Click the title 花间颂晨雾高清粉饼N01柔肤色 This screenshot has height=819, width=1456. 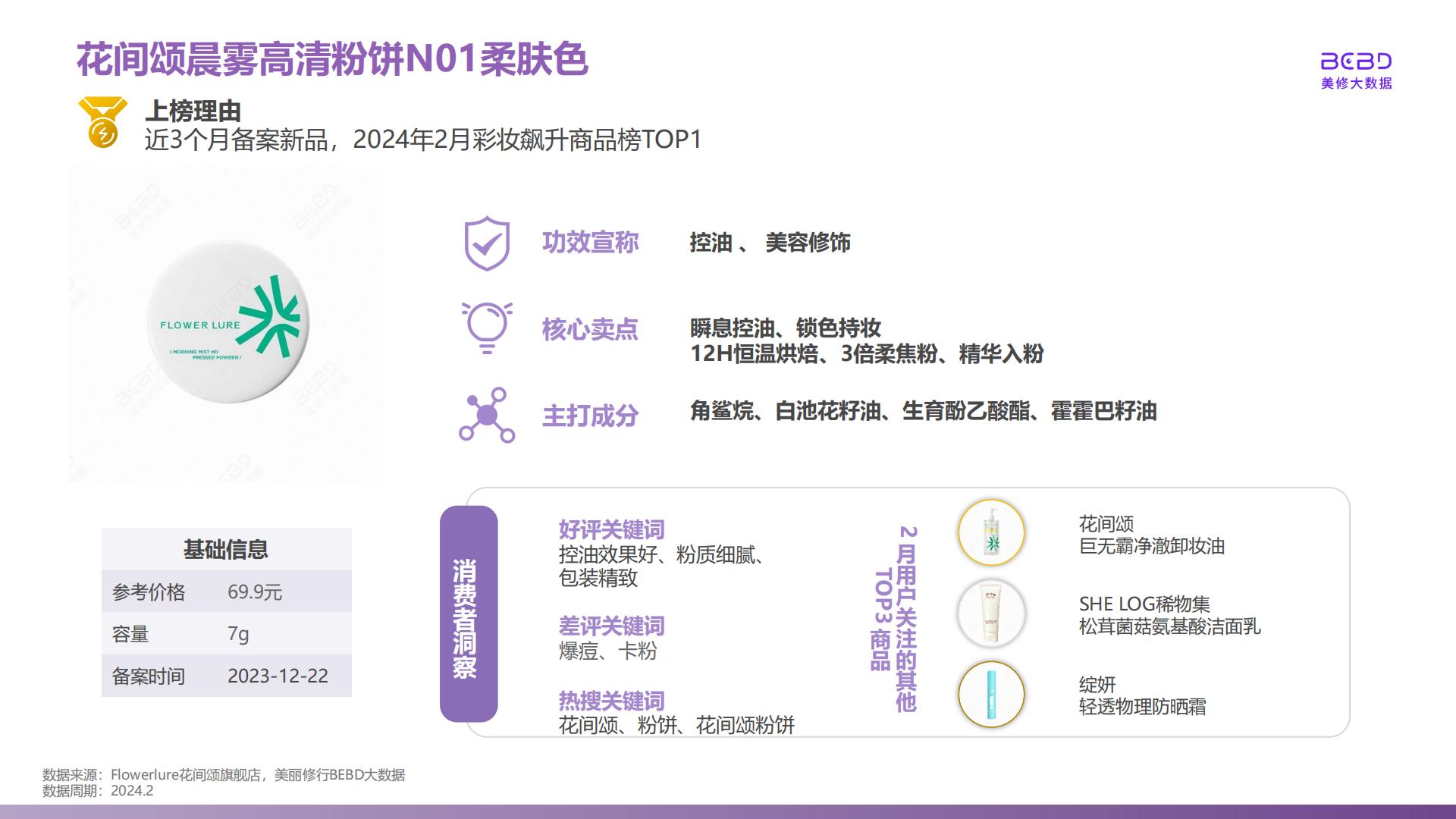tap(332, 59)
